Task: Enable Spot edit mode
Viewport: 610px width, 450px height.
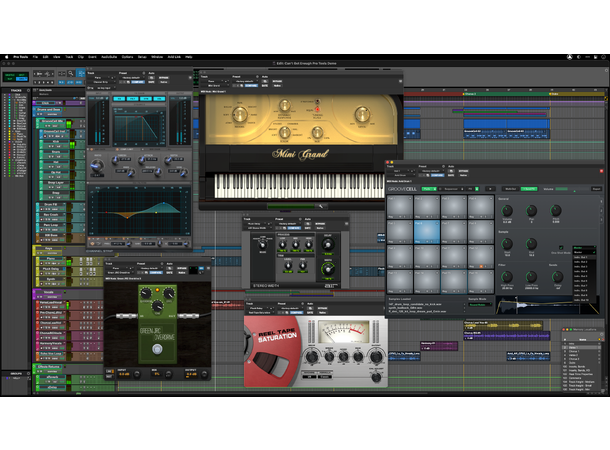Action: tap(22, 75)
